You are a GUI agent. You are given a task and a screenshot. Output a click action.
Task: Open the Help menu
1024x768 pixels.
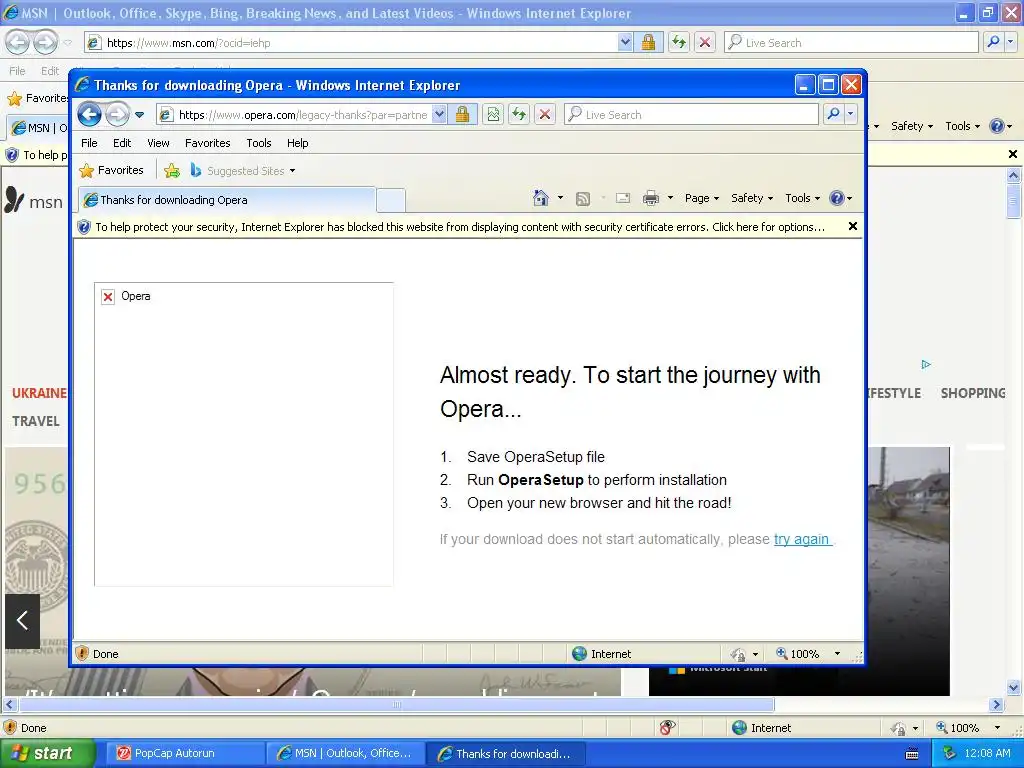(x=298, y=143)
